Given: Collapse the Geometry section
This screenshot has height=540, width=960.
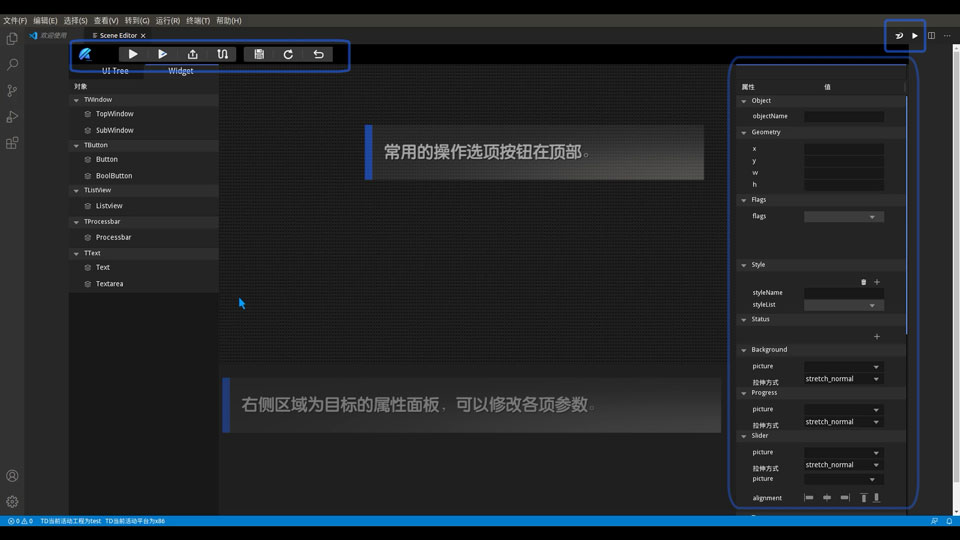Looking at the screenshot, I should [x=744, y=132].
